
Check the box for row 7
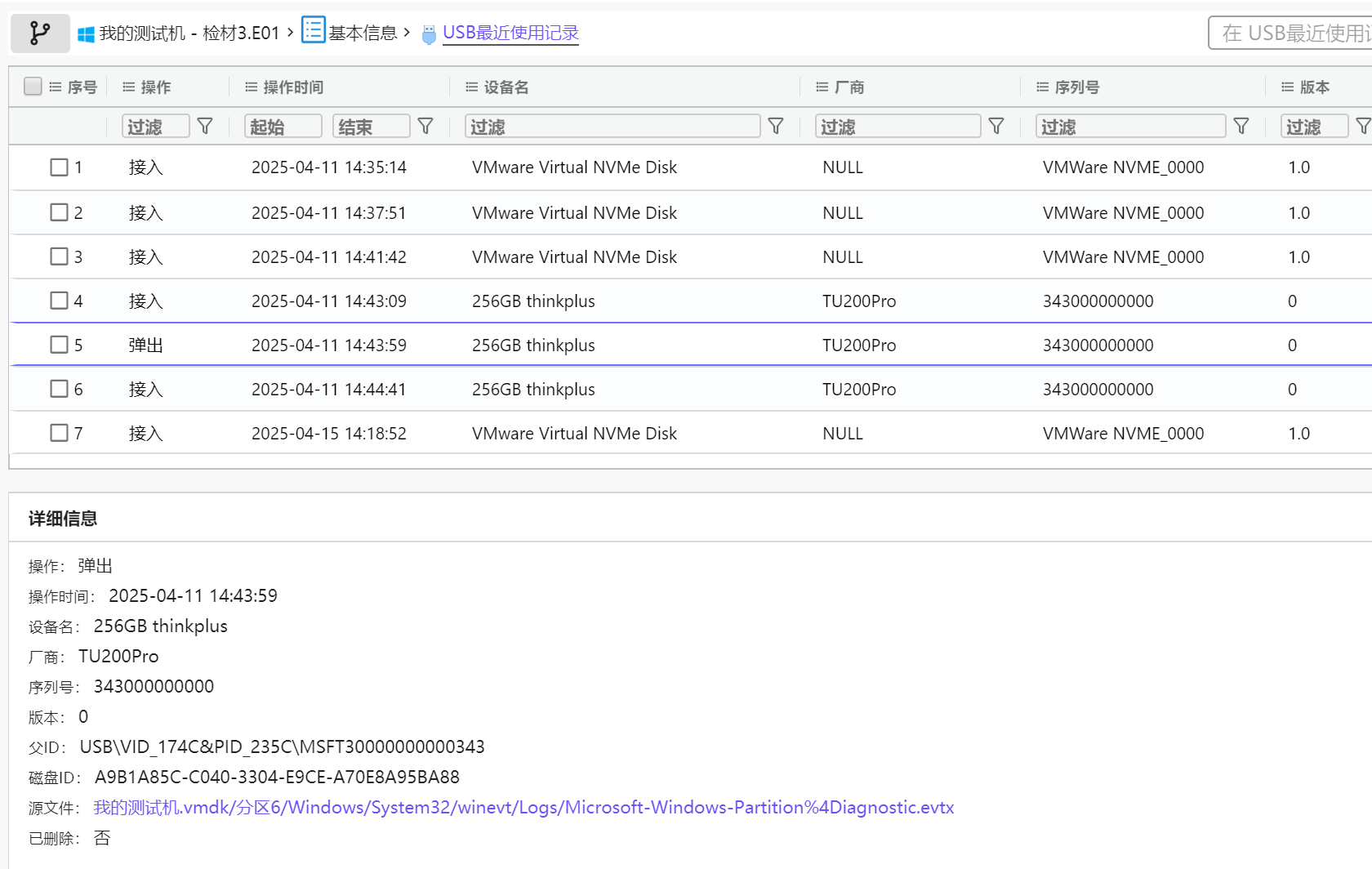pyautogui.click(x=59, y=433)
